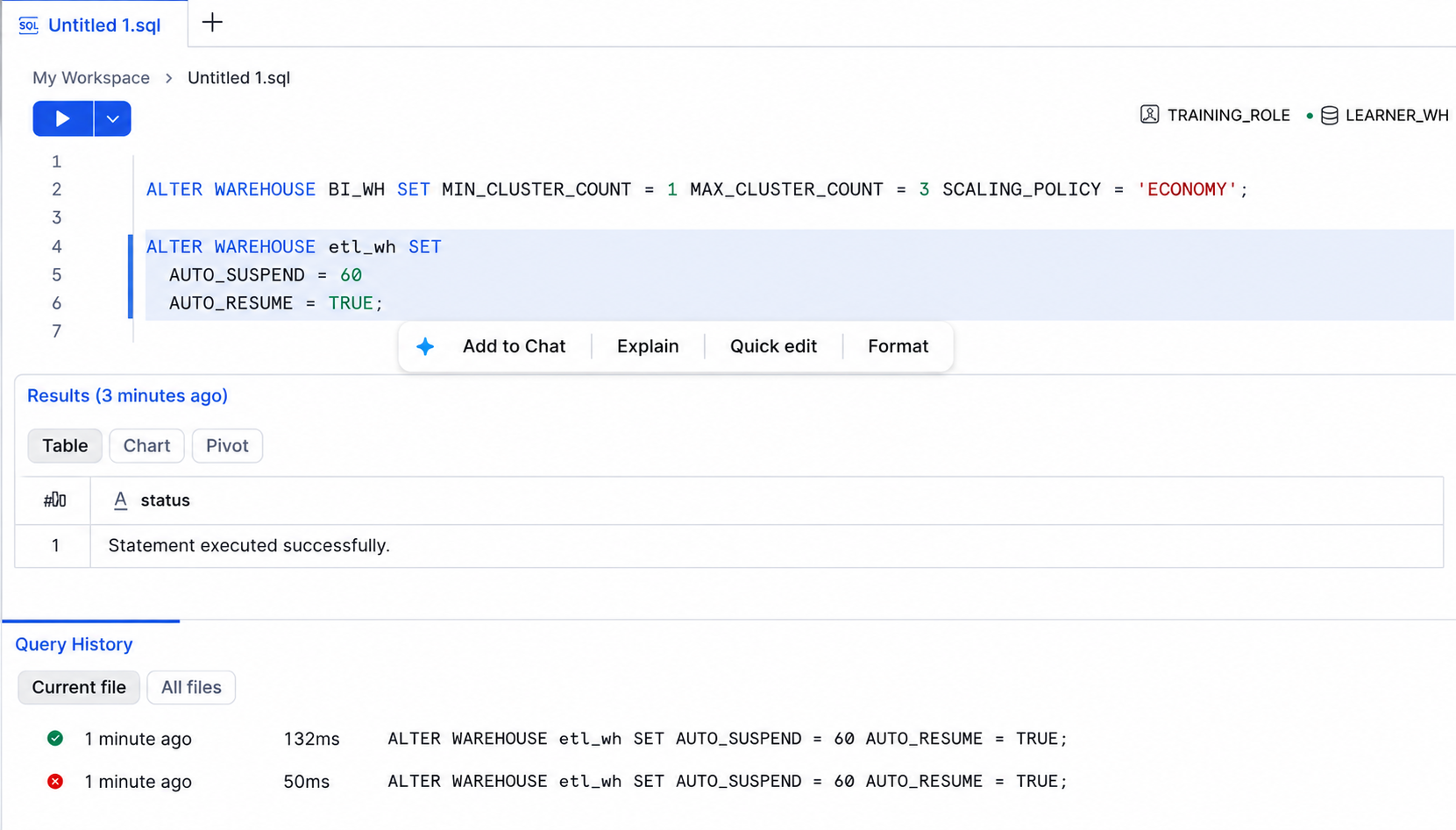
Task: Click etl_wh on editor line 4
Action: [362, 247]
